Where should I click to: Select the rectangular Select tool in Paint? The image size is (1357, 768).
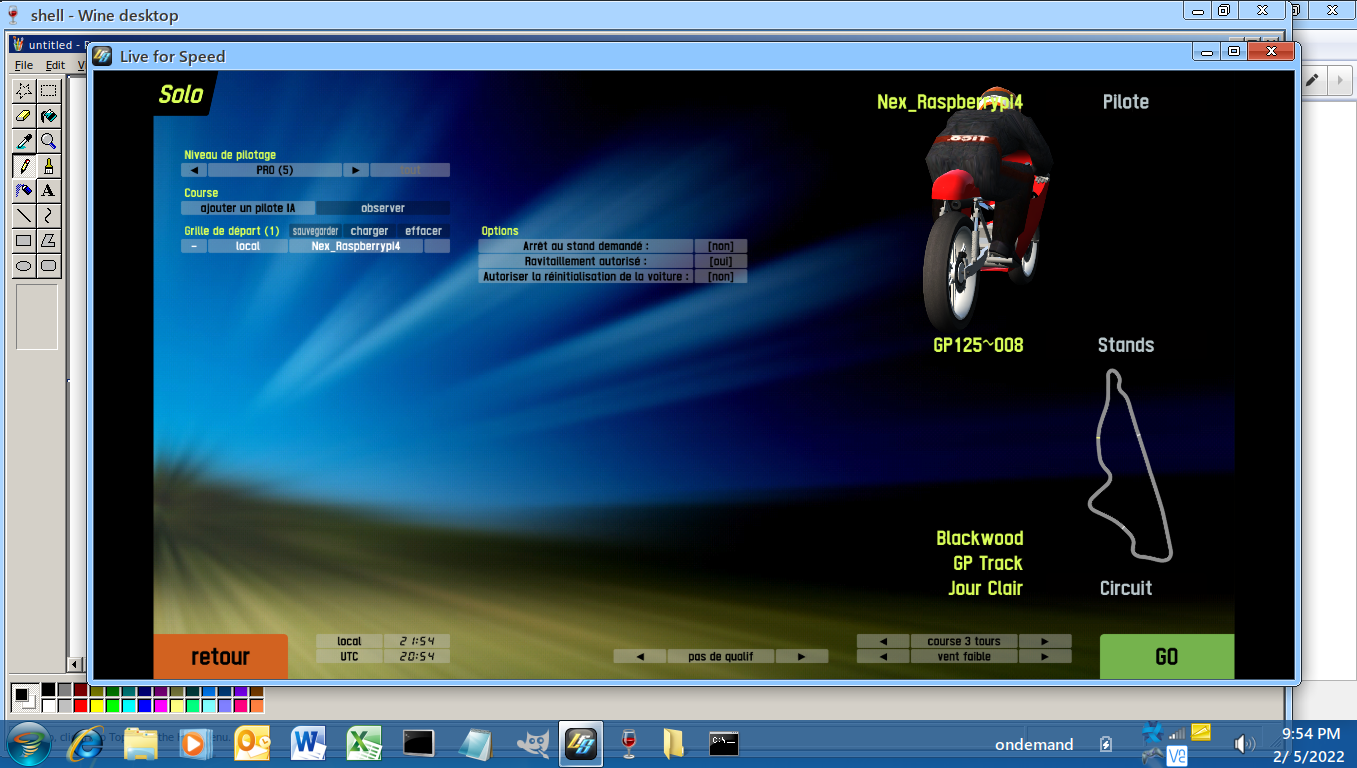click(48, 90)
